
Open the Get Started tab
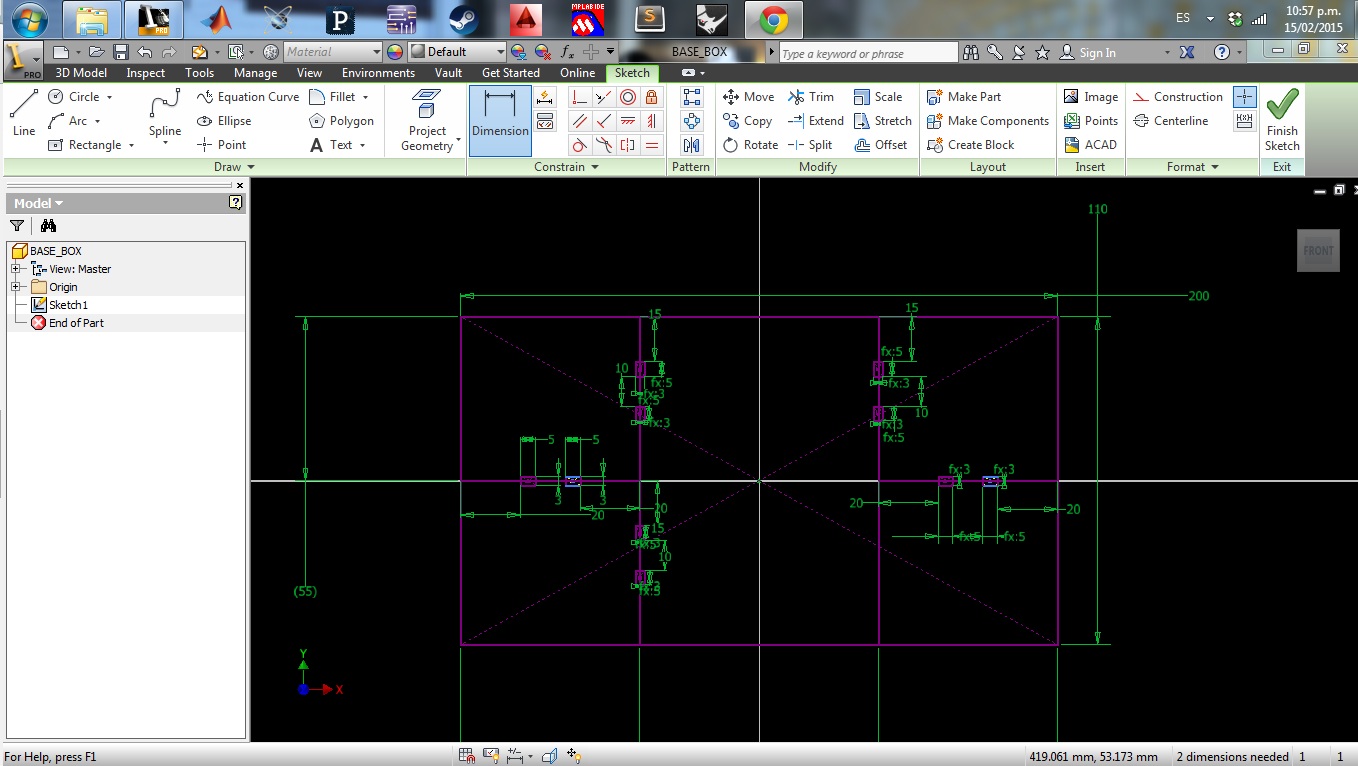(511, 73)
